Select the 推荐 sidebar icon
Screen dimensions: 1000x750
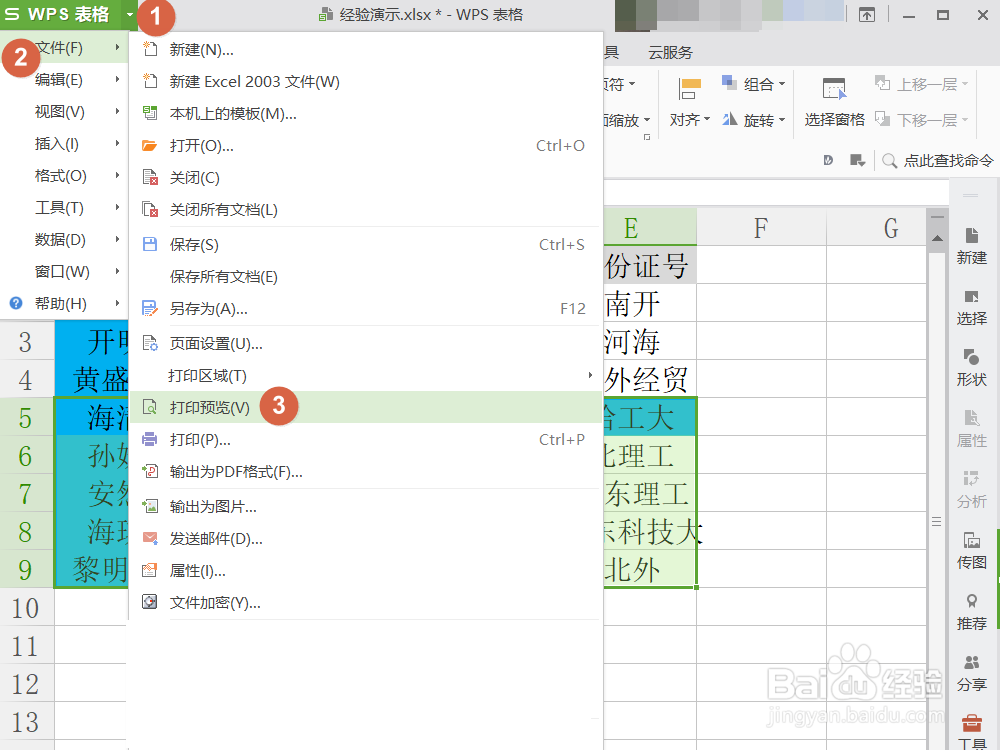point(971,611)
